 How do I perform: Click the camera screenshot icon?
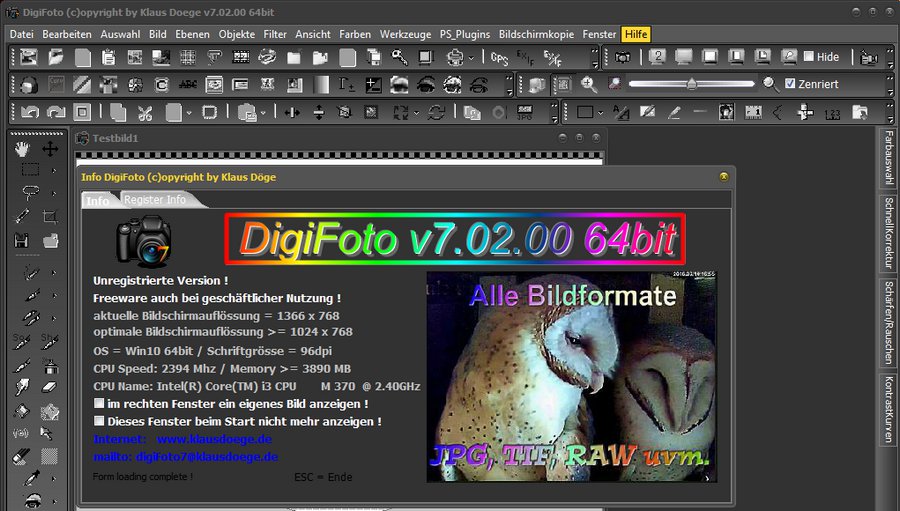pos(622,57)
